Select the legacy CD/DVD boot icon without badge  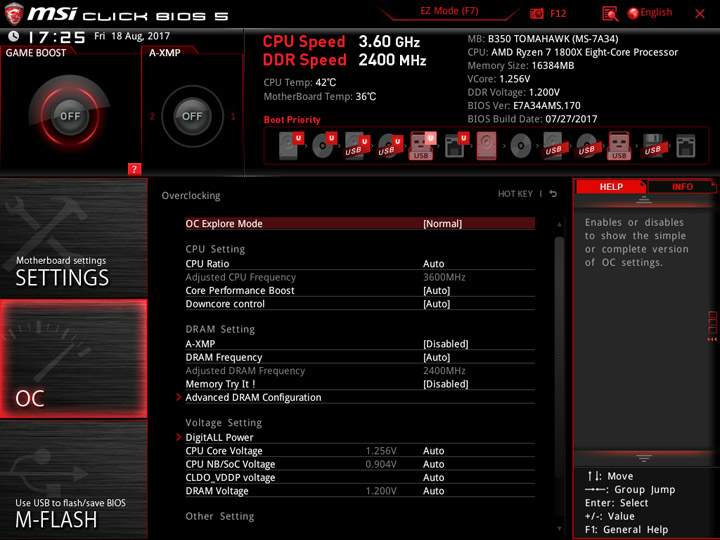[521, 146]
